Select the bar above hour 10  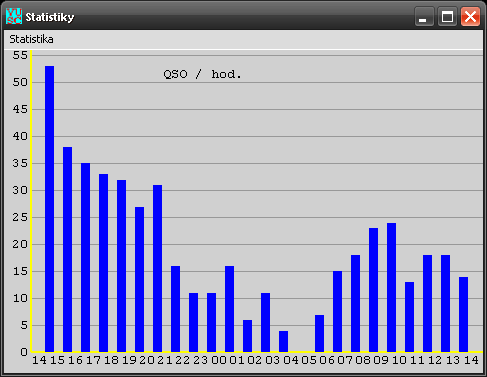[391, 287]
